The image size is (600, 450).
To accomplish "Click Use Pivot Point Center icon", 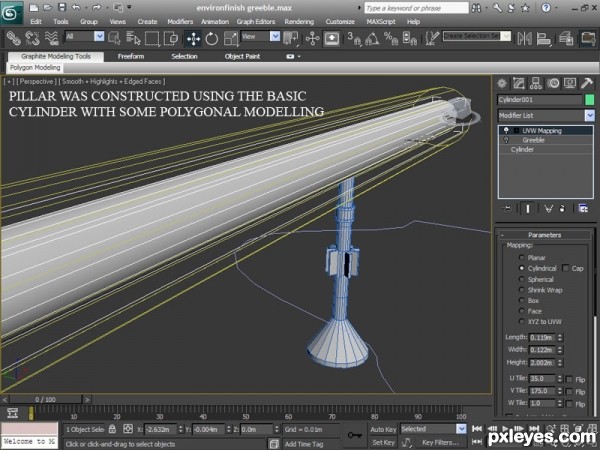I will pos(291,38).
